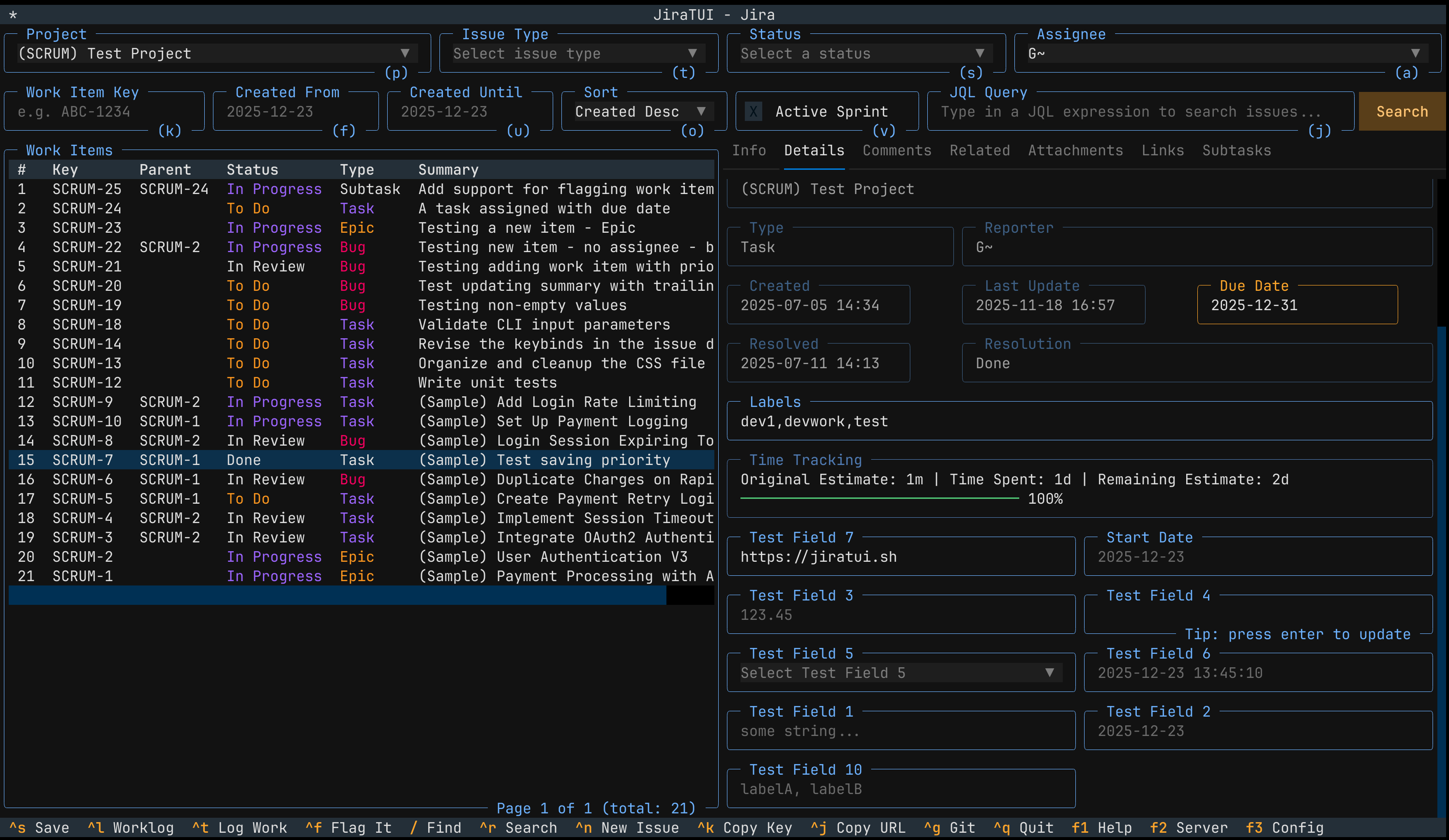Open the Issue Type dropdown
The height and width of the screenshot is (840, 1449).
578,54
